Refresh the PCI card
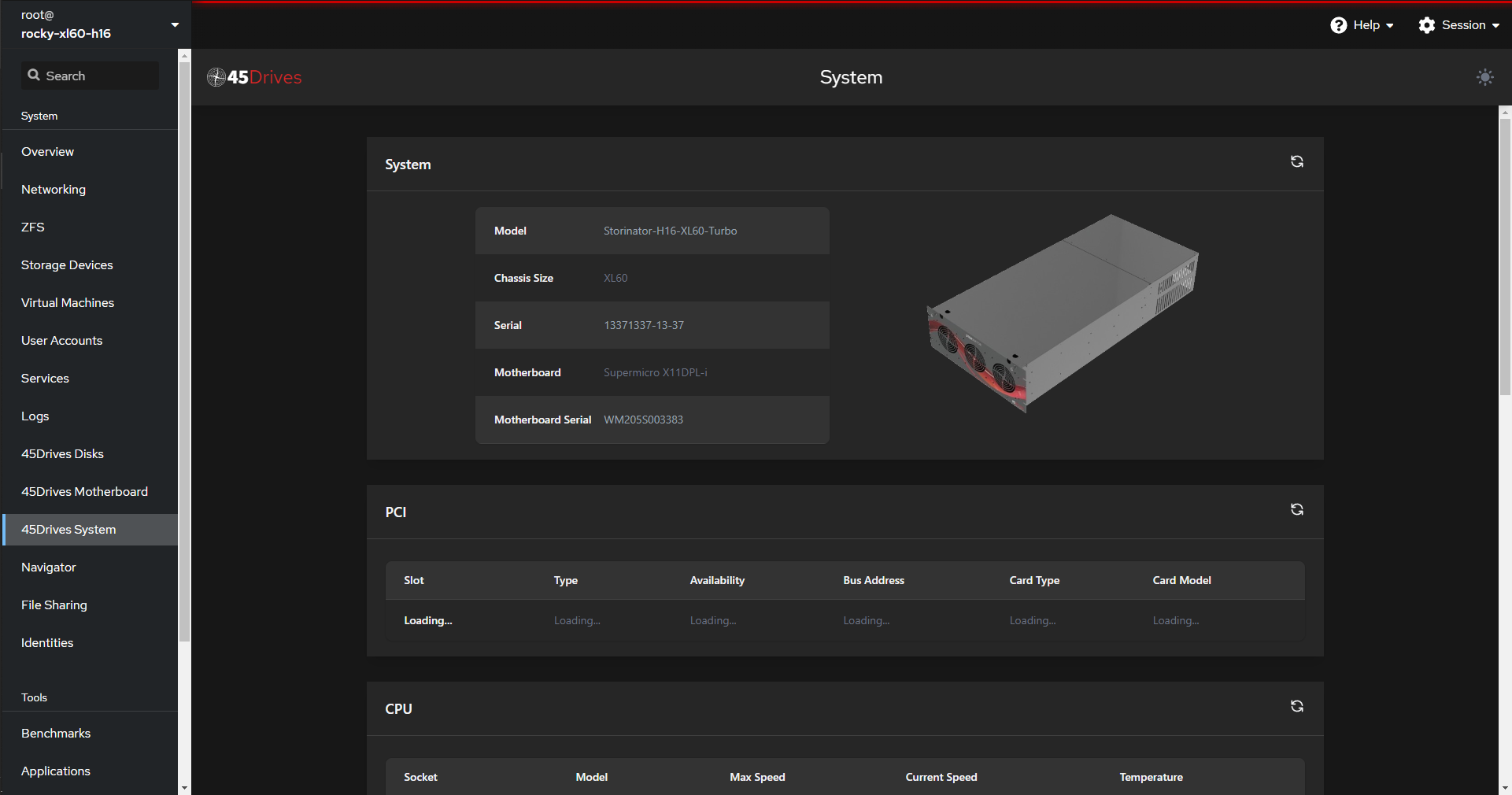 (x=1296, y=509)
